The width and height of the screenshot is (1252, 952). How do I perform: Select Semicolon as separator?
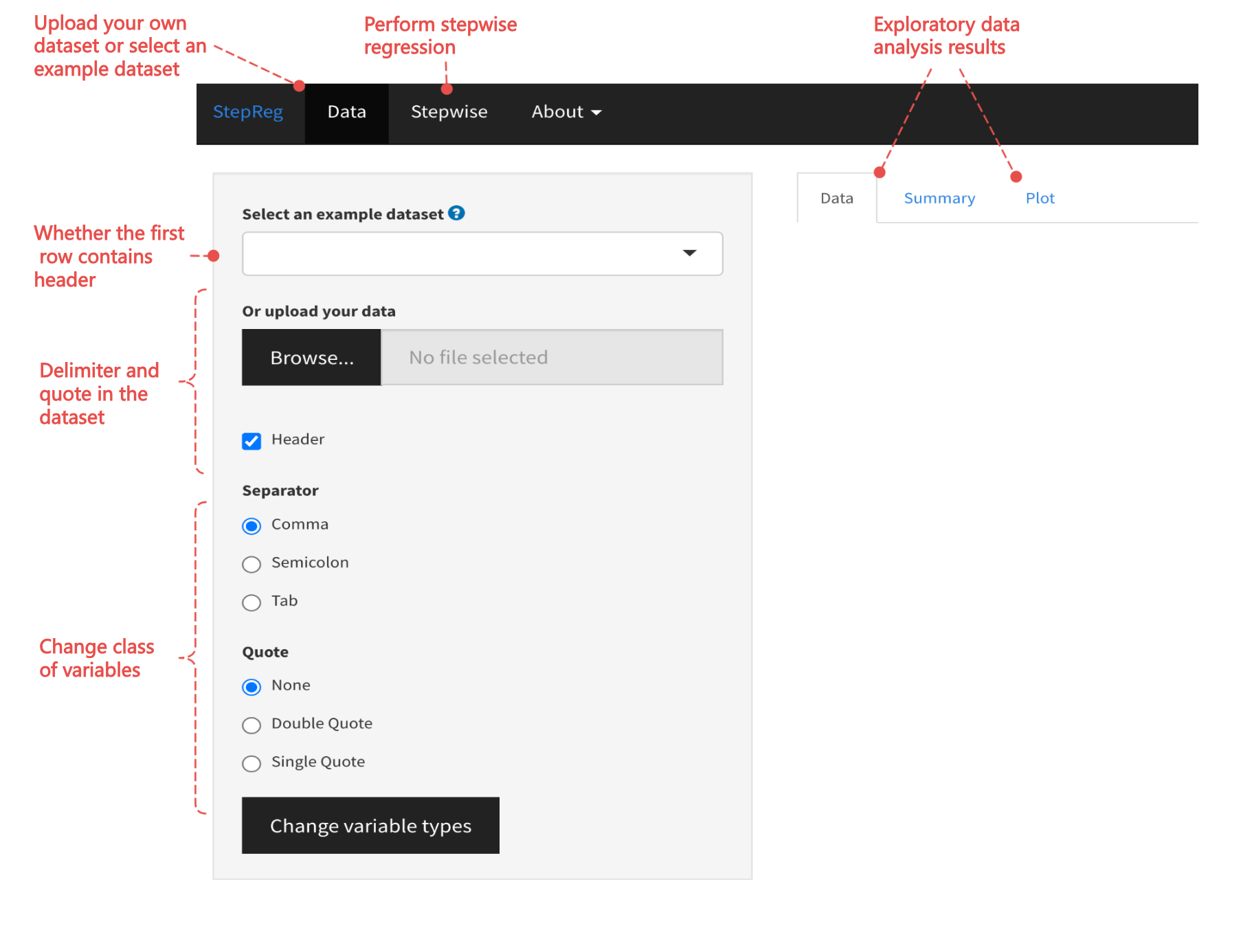[251, 565]
